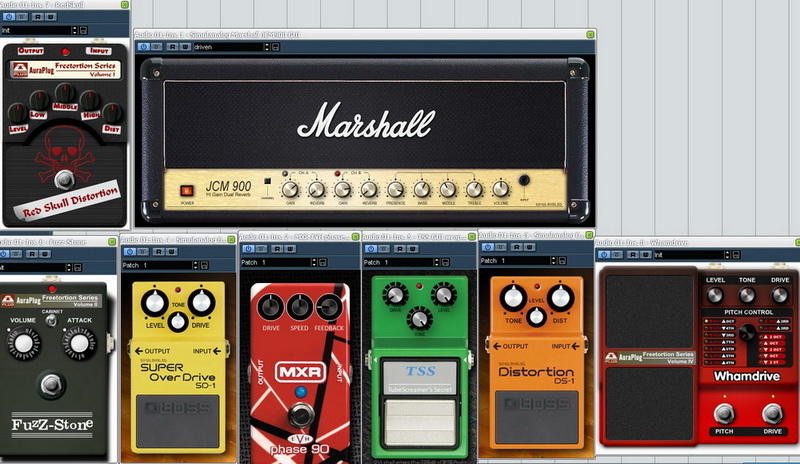Open the Red Skull 'Init' preset dropdown

[x=36, y=31]
